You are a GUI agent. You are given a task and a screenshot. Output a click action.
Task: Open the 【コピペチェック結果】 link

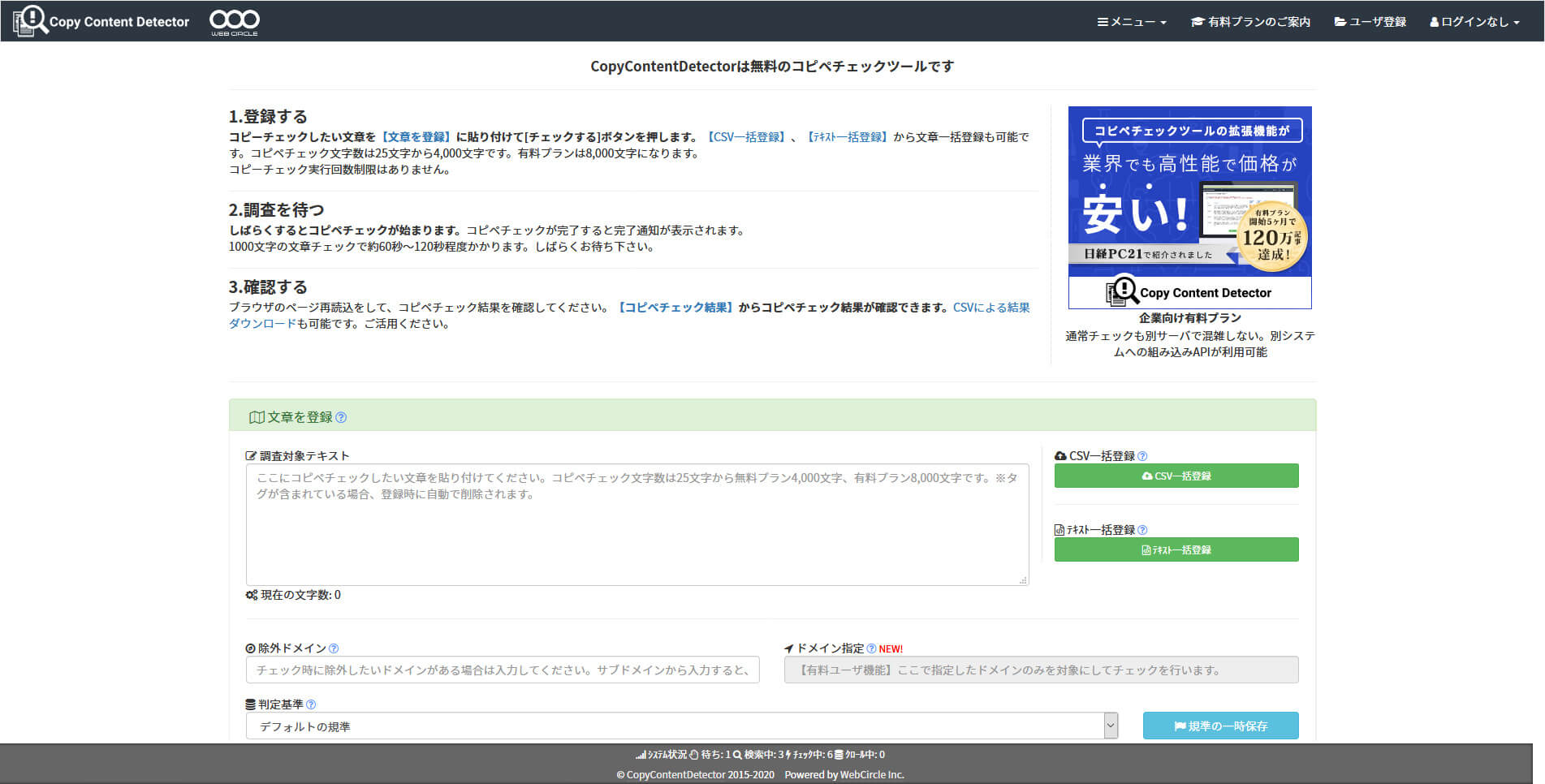coord(675,308)
